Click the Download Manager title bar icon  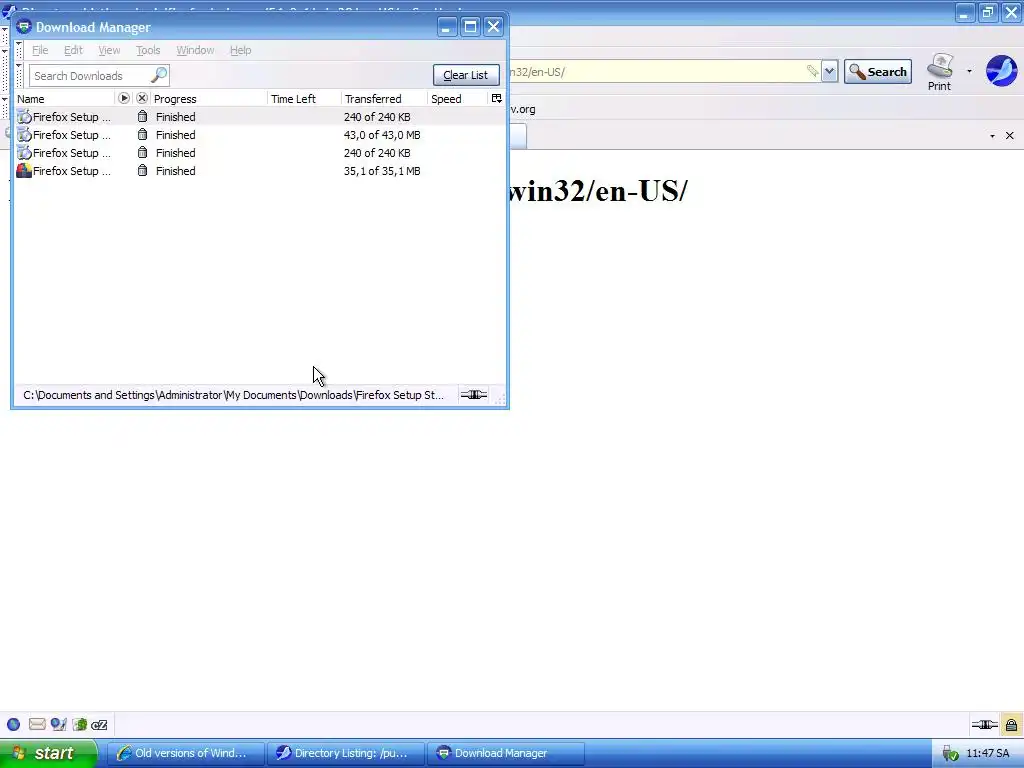click(x=24, y=27)
